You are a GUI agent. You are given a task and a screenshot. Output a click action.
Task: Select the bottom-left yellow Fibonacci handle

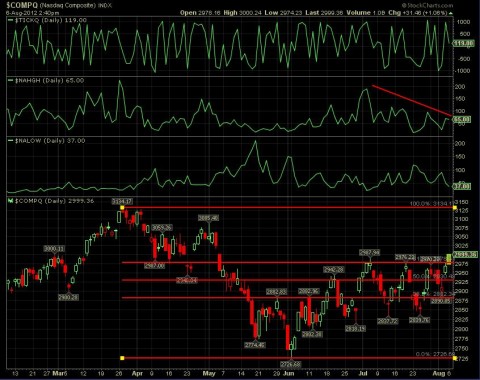[x=122, y=358]
